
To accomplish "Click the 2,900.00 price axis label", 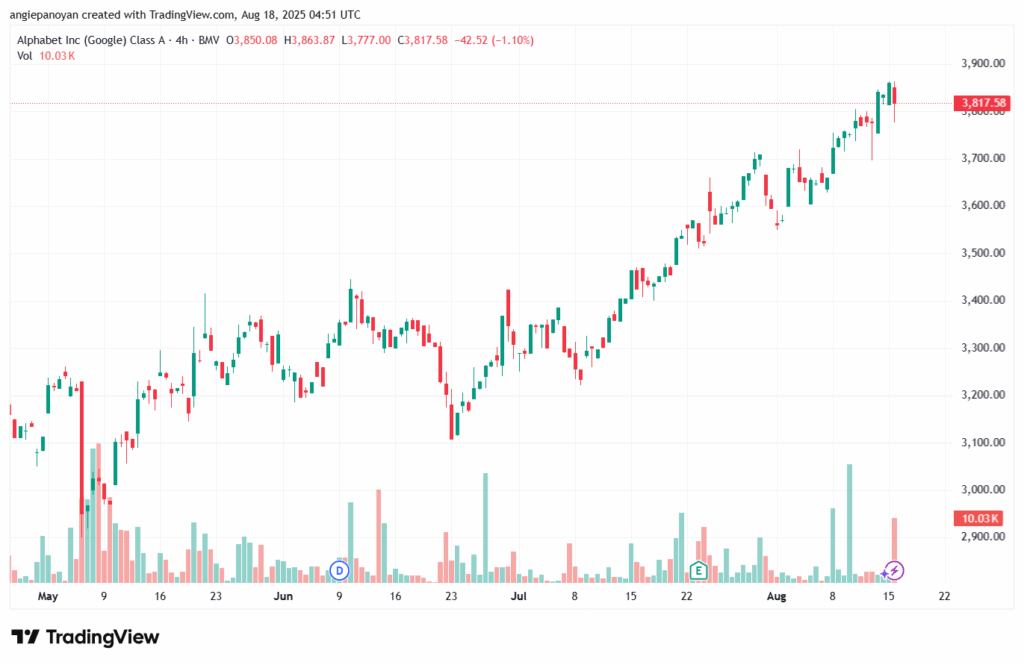I will point(983,536).
